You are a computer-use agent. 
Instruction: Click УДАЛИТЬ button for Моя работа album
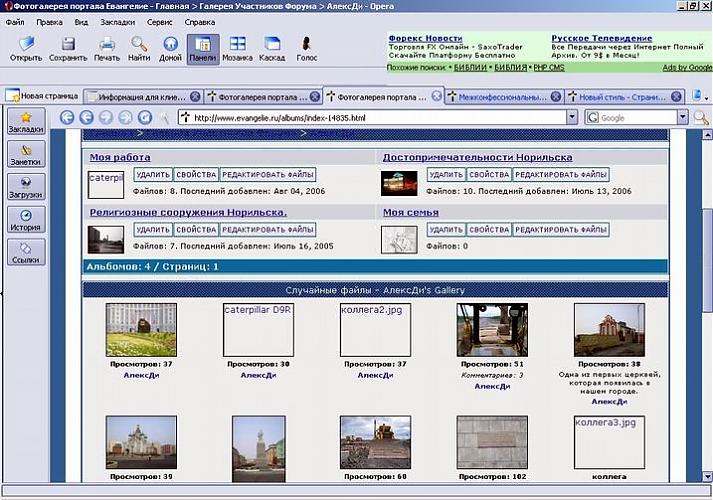(150, 175)
